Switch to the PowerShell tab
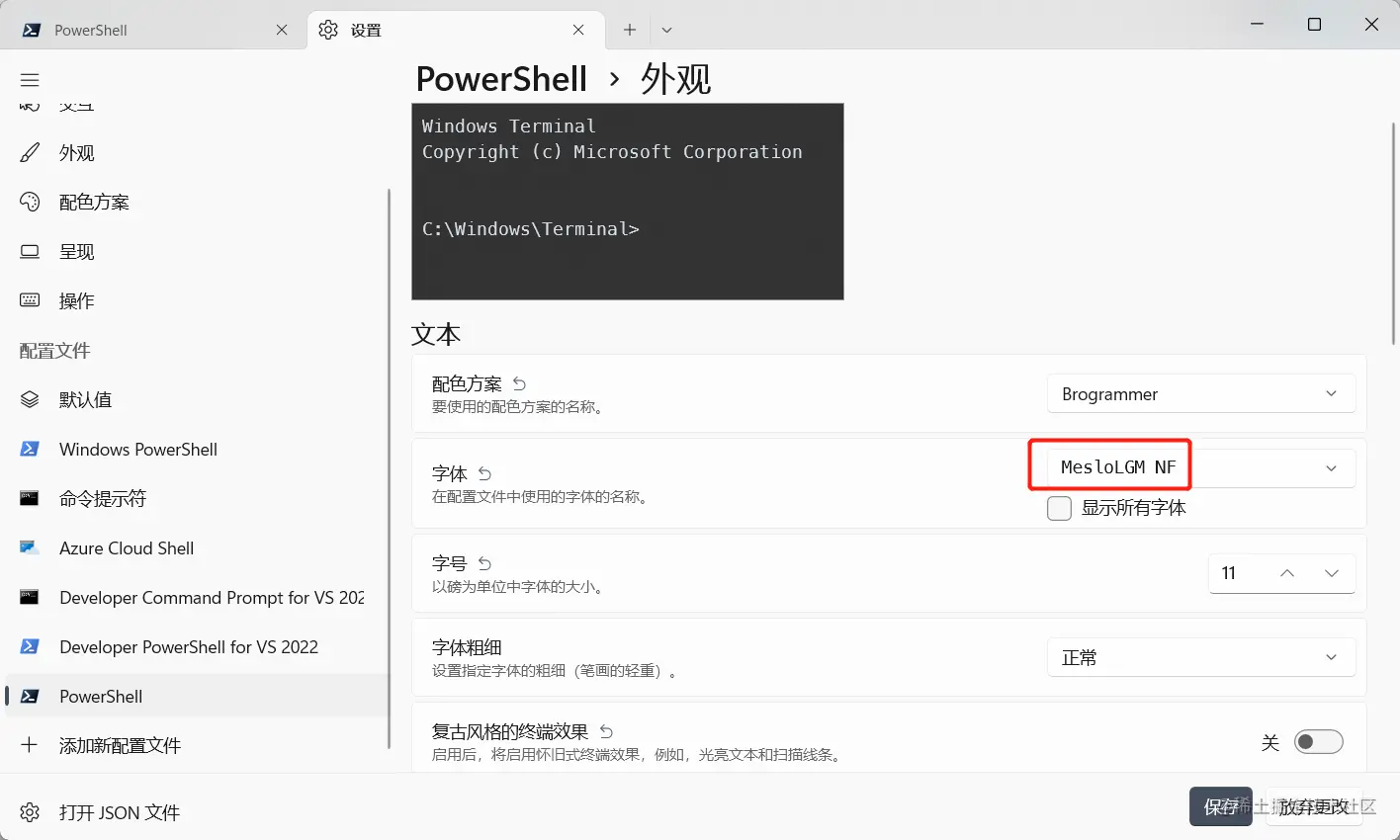1400x840 pixels. tap(153, 30)
